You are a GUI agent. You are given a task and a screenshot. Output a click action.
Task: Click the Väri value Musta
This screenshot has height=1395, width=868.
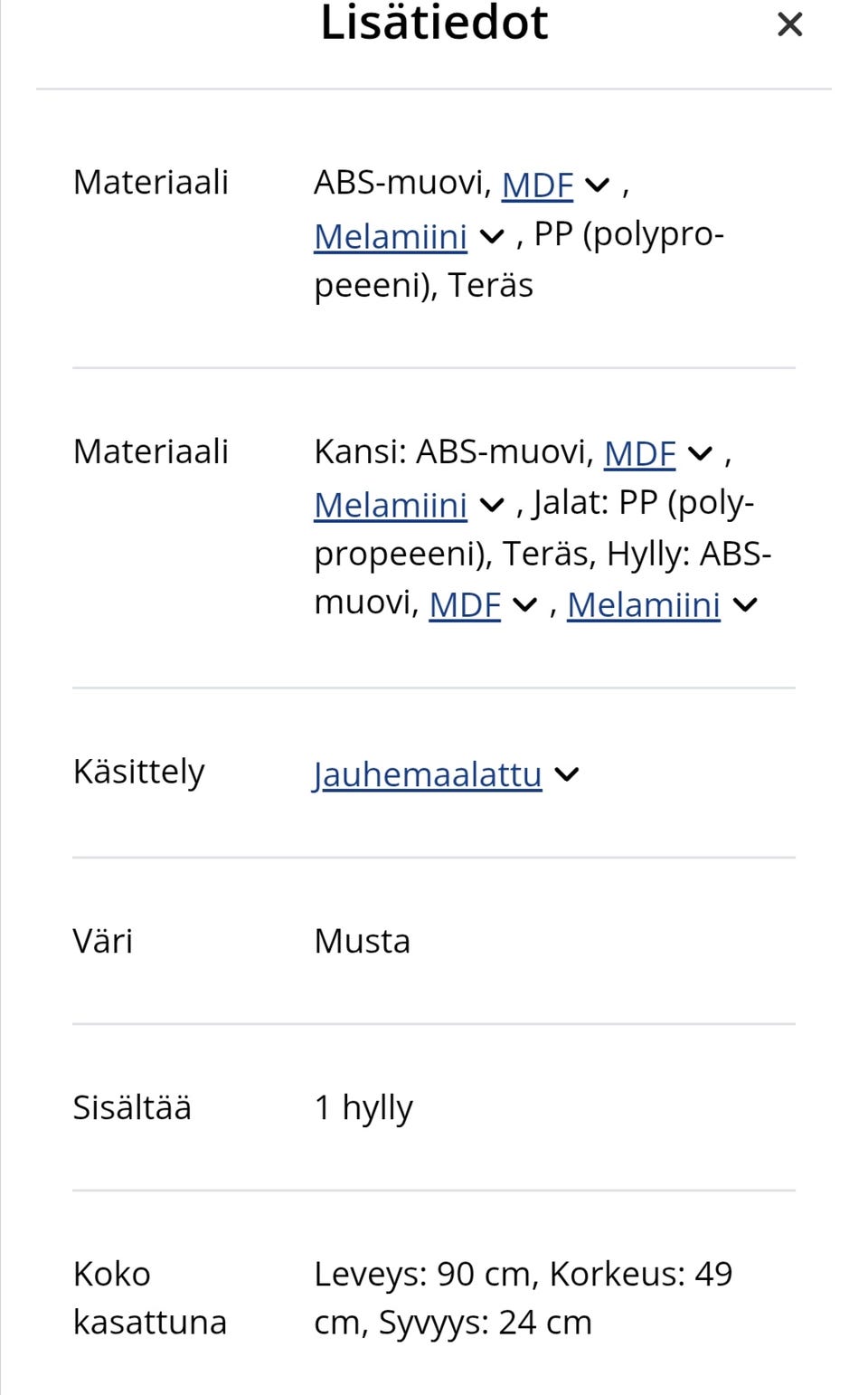coord(362,941)
